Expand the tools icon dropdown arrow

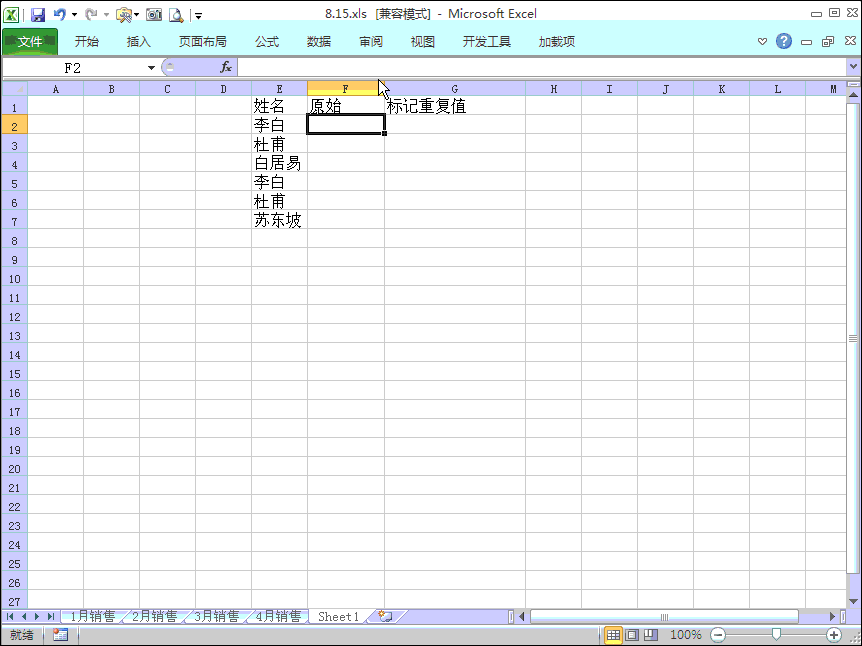click(136, 15)
